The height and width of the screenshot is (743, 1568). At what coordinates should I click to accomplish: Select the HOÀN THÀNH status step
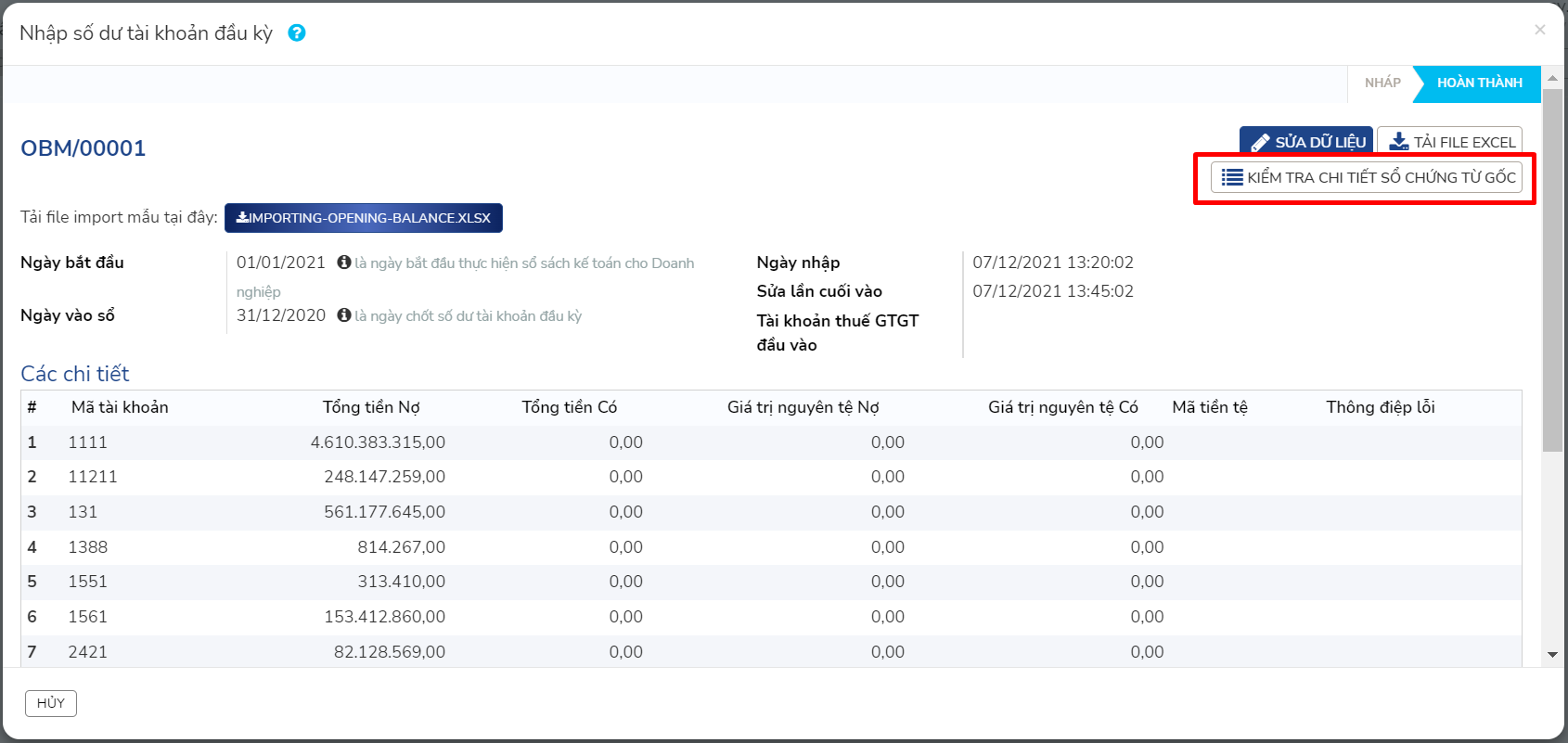click(1479, 83)
